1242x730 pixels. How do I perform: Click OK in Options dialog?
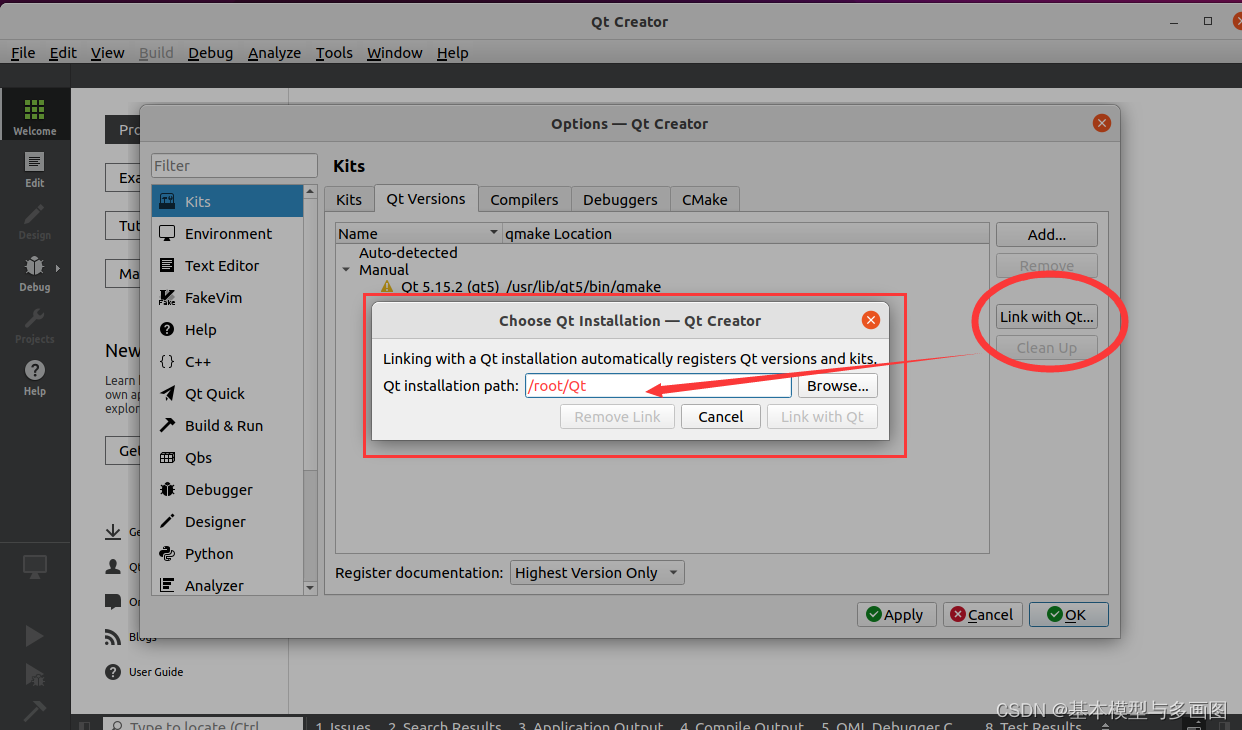[x=1069, y=615]
